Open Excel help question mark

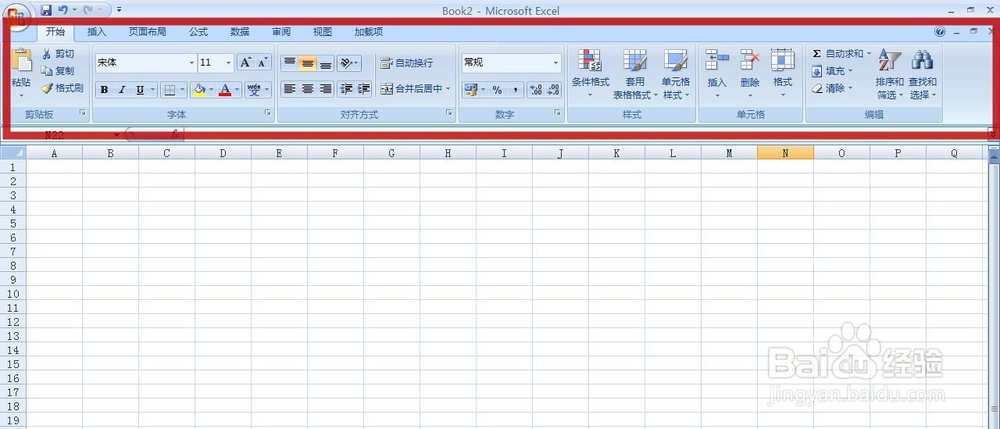point(939,32)
